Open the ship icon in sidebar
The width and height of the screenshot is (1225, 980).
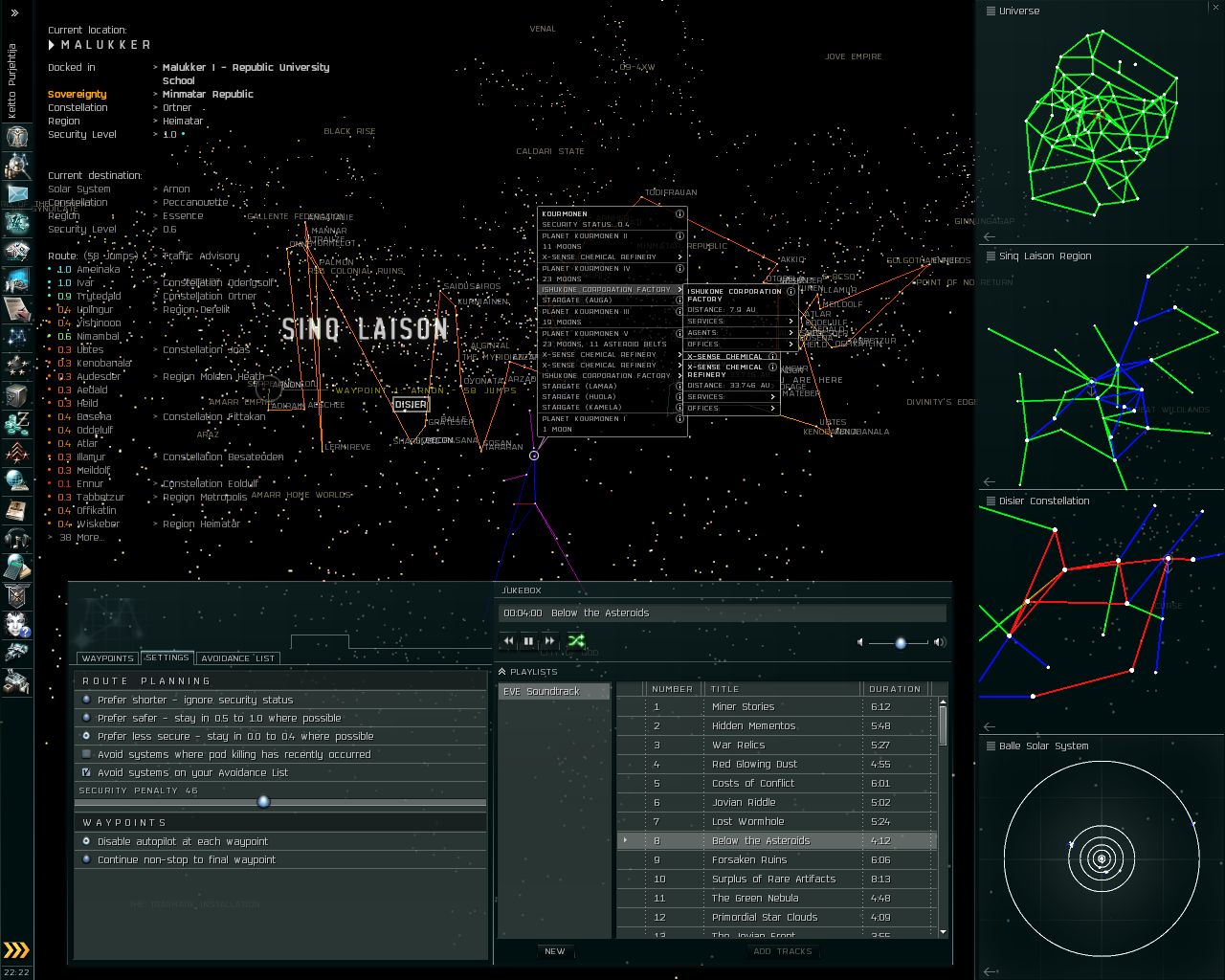point(16,654)
